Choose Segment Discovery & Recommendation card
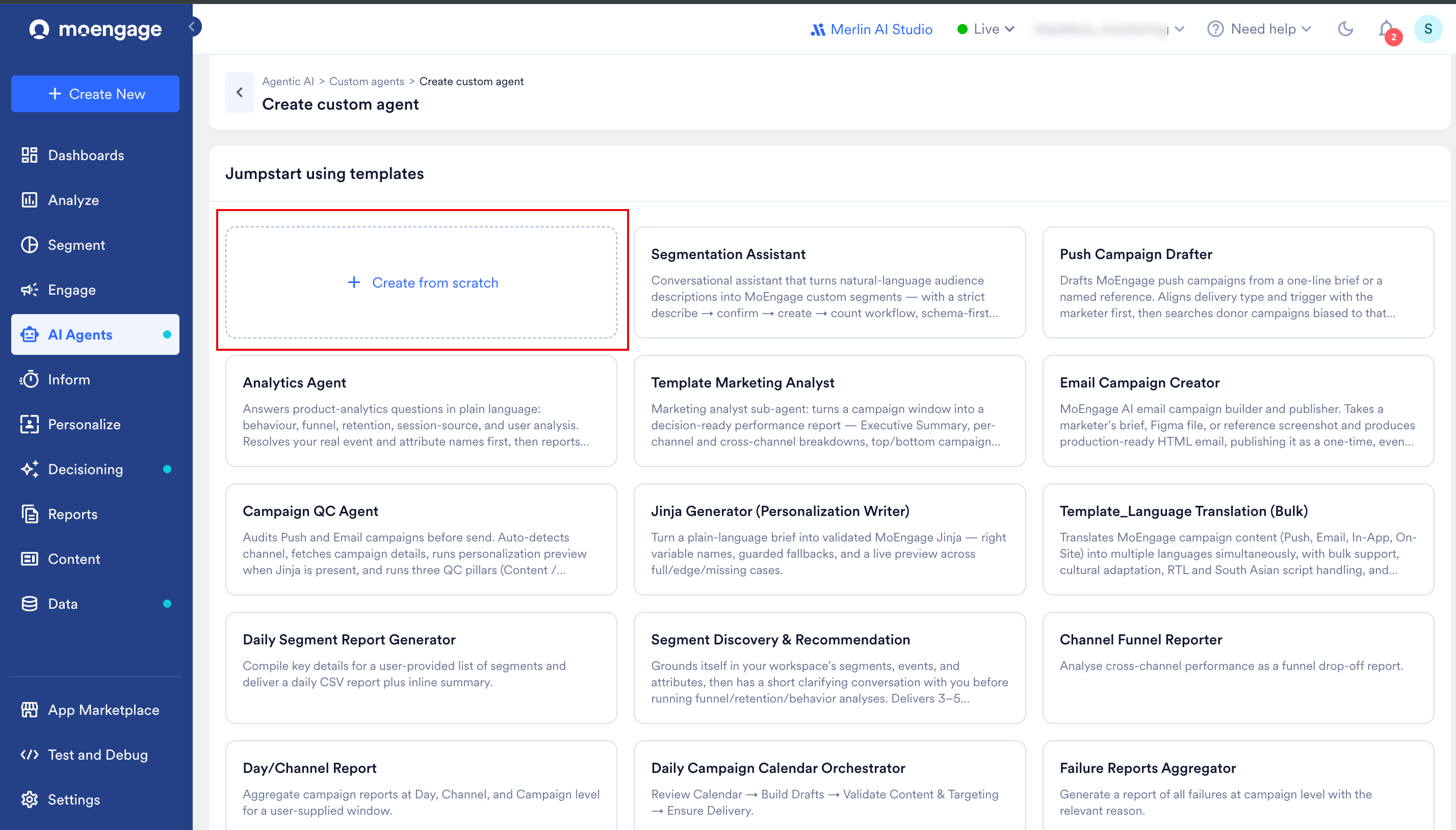The width and height of the screenshot is (1456, 830). click(x=829, y=668)
